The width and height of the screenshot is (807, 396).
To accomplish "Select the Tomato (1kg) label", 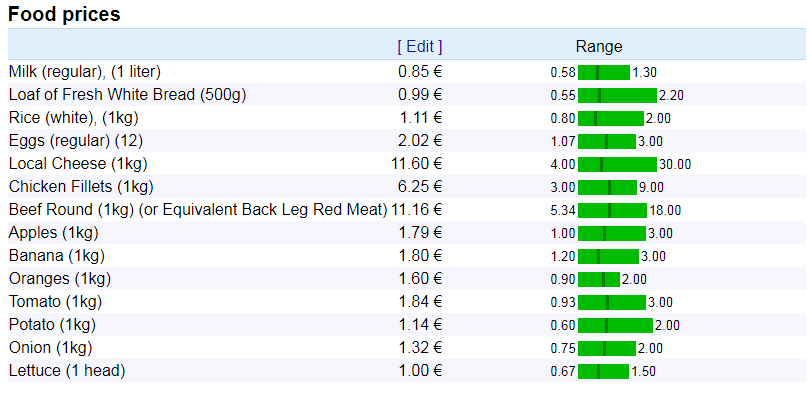I will tap(55, 301).
